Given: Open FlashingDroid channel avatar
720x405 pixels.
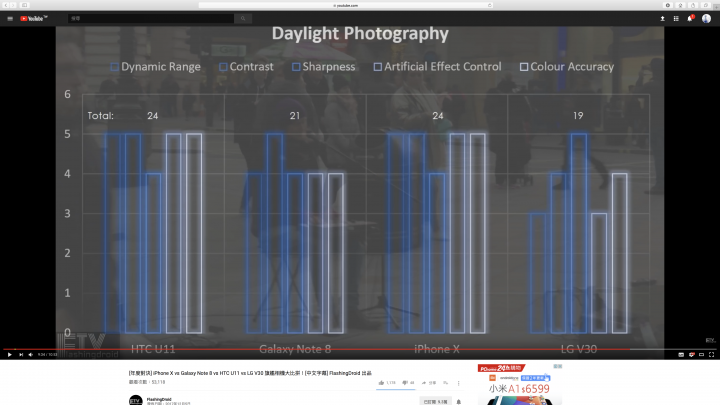Looking at the screenshot, I should coord(135,400).
